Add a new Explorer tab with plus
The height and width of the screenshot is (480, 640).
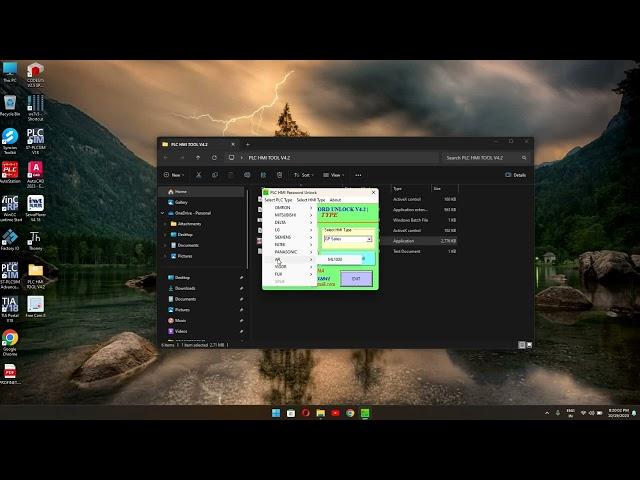pos(248,144)
